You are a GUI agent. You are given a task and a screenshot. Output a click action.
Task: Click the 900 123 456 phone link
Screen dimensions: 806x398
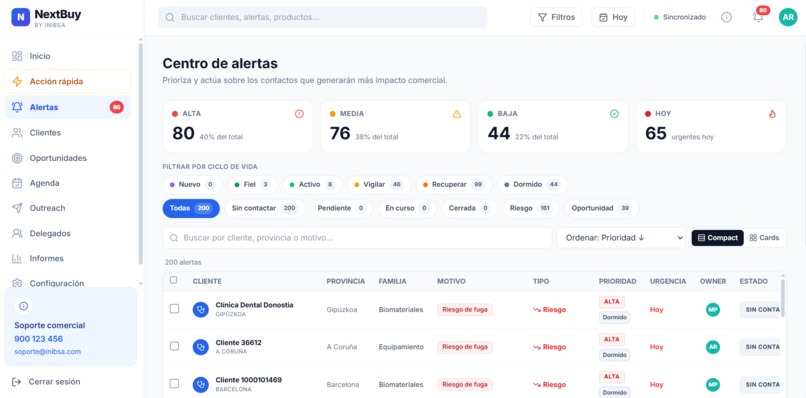pos(39,339)
